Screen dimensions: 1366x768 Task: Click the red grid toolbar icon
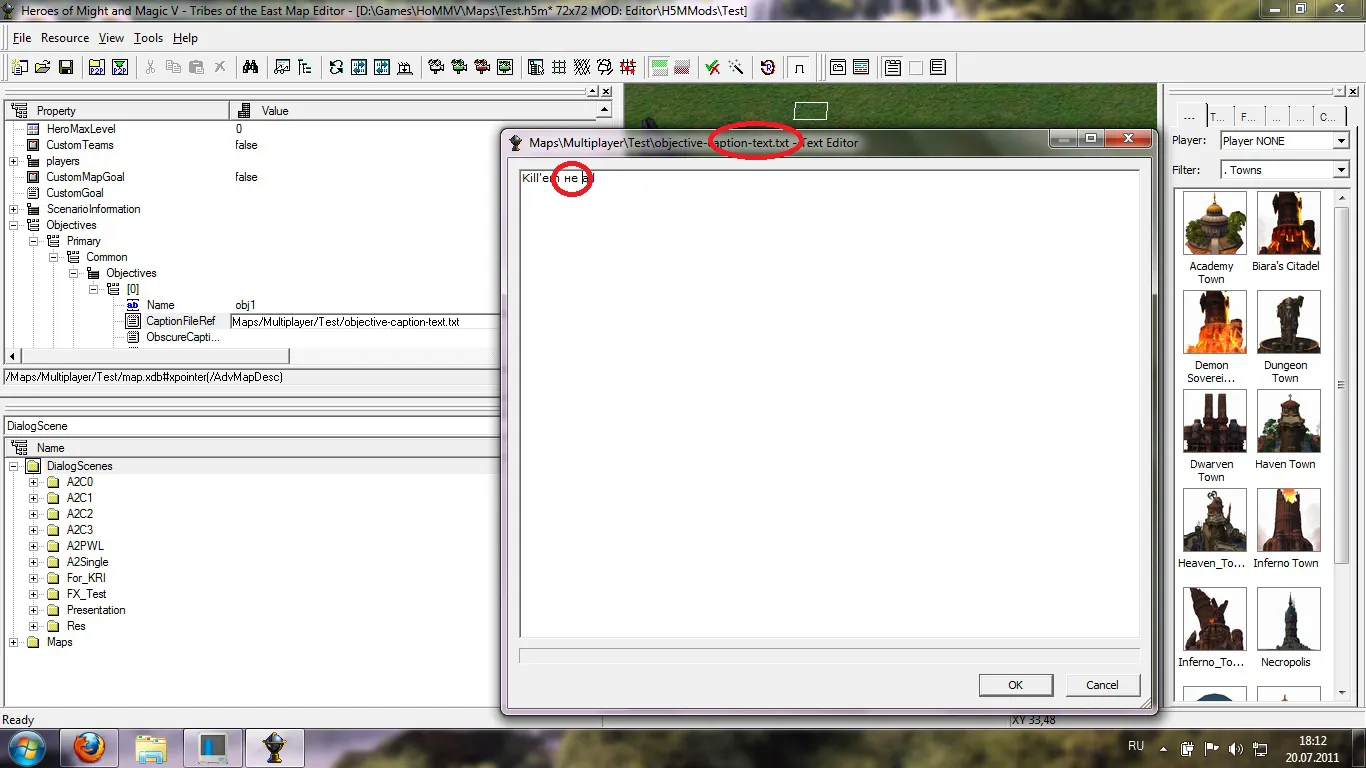628,67
